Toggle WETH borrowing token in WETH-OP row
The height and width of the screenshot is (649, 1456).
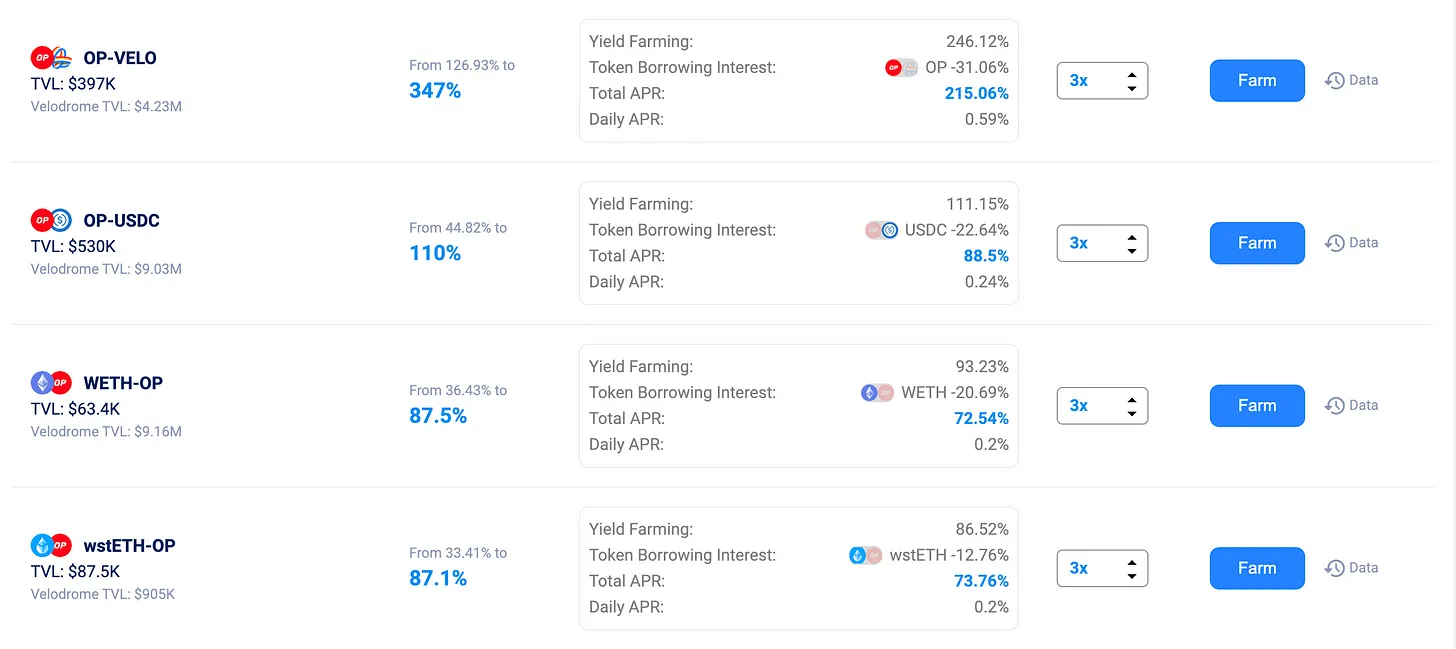[877, 393]
